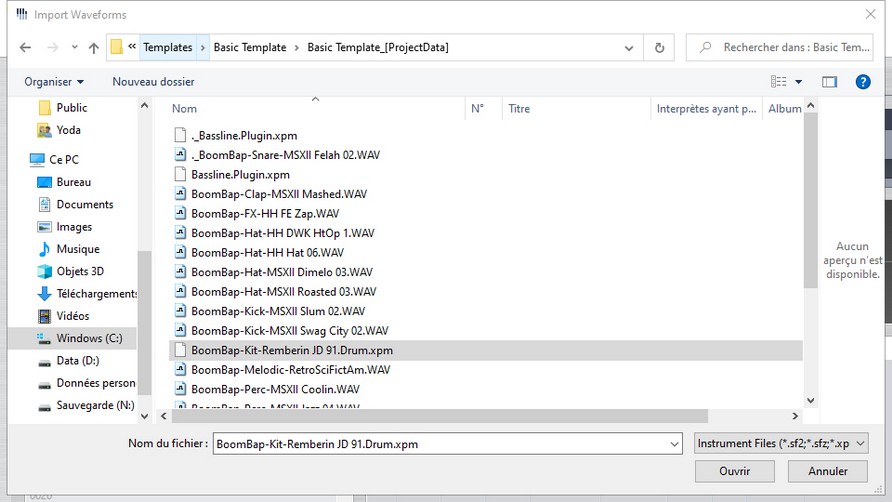Open the Organiser dropdown menu
Screen dimensions: 892x502
pos(54,82)
